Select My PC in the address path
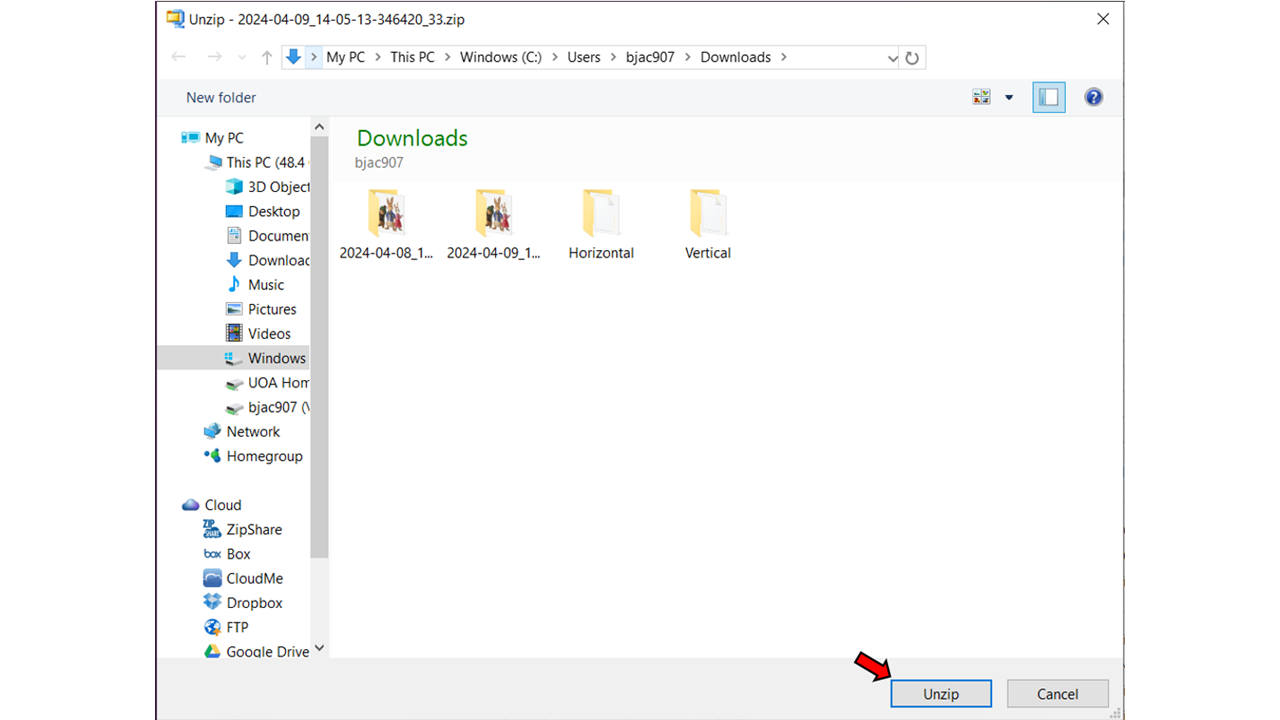Image resolution: width=1280 pixels, height=720 pixels. (x=346, y=57)
